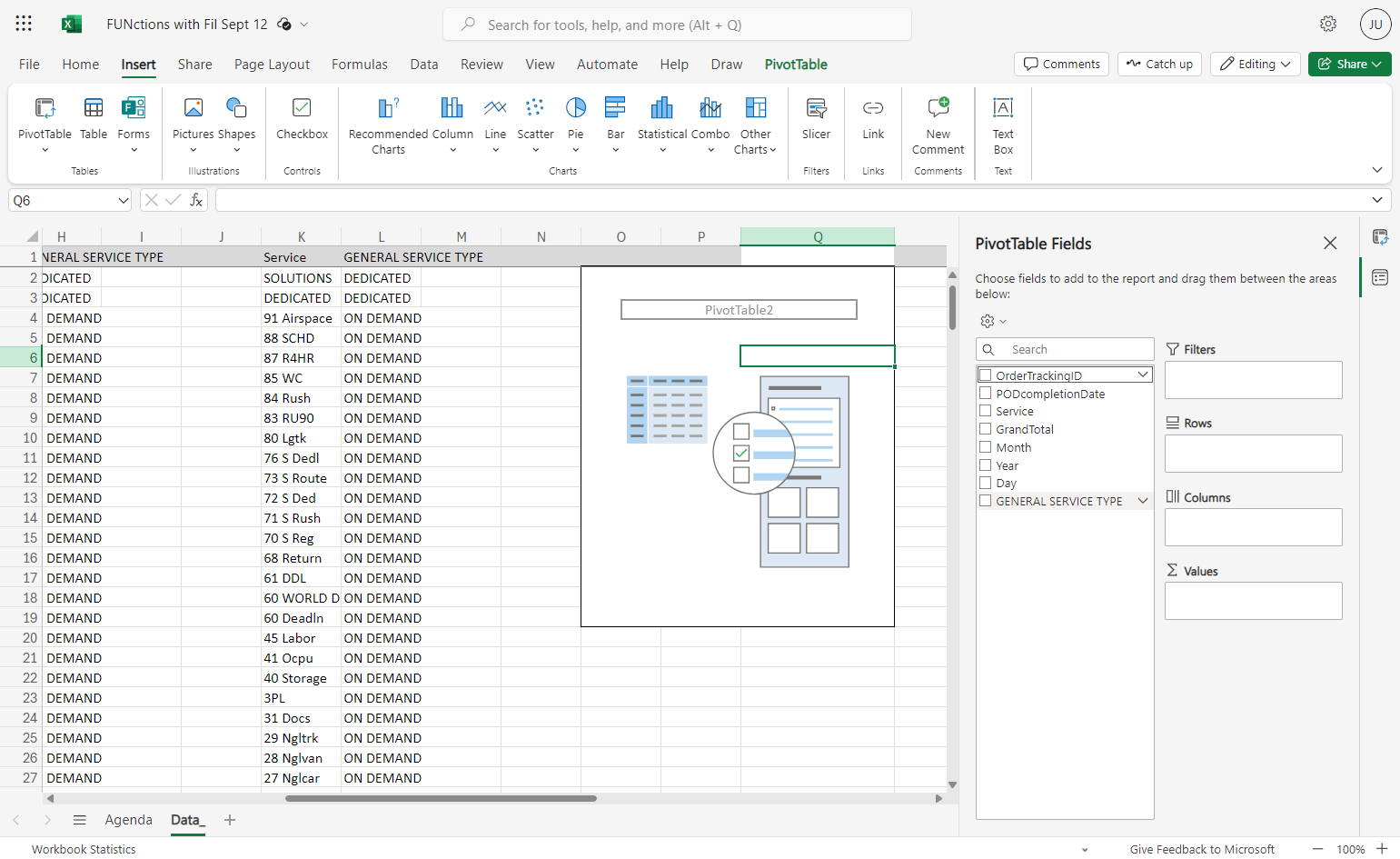Click the insert function fx icon
Screen dimensions: 1400x859
[x=196, y=200]
